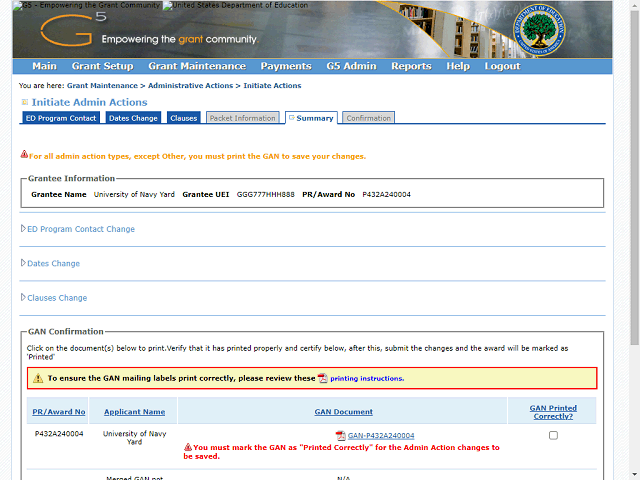640x480 pixels.
Task: Switch to ED Program Contact tab
Action: pyautogui.click(x=61, y=118)
